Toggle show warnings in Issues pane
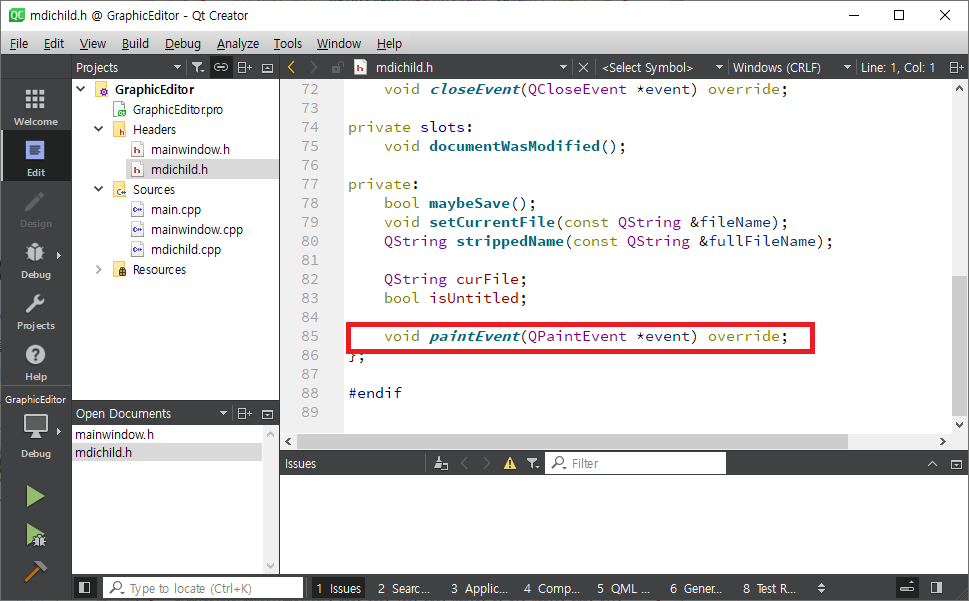 pos(509,463)
